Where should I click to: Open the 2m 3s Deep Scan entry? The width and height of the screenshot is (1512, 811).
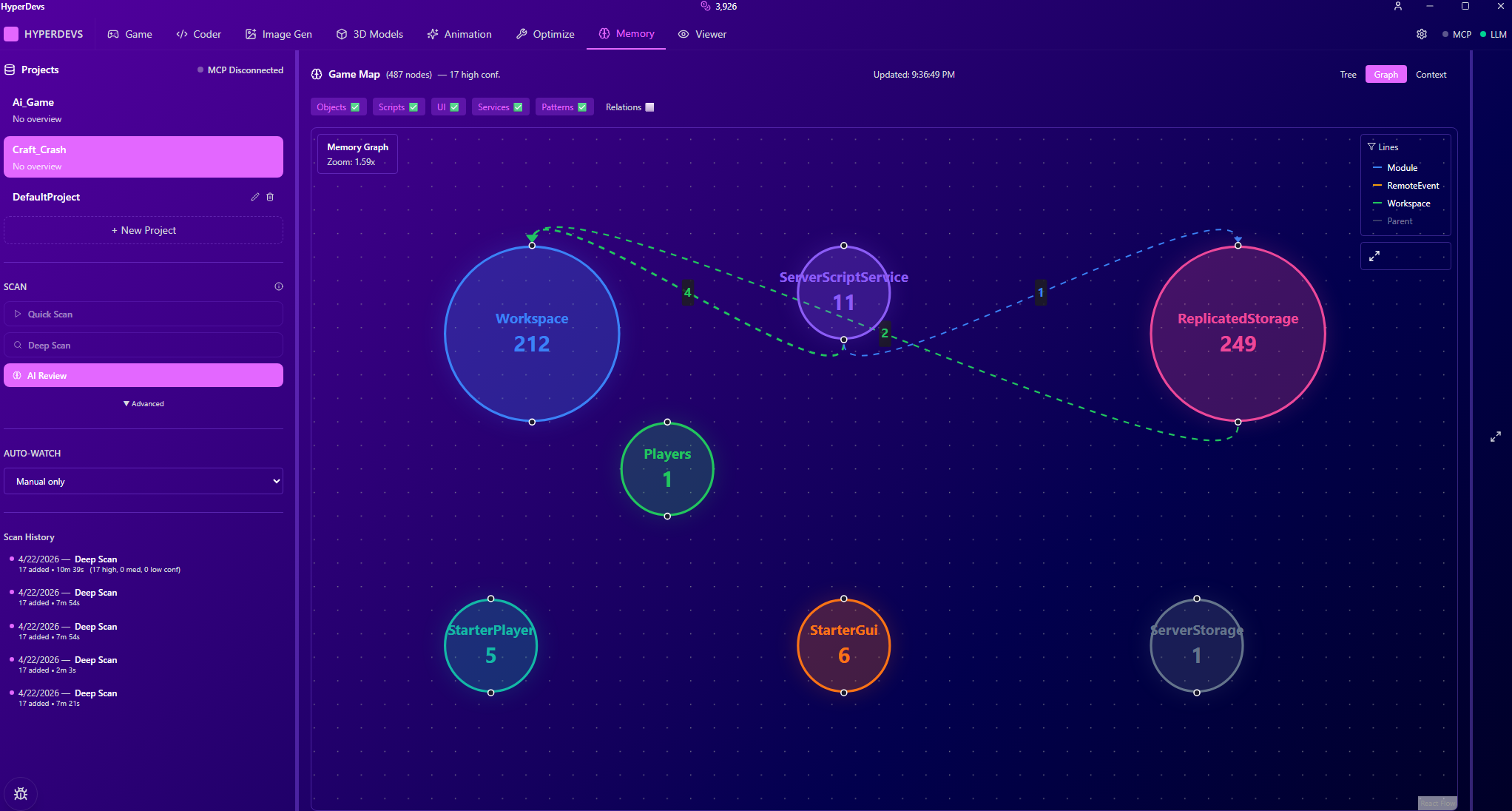[x=67, y=664]
